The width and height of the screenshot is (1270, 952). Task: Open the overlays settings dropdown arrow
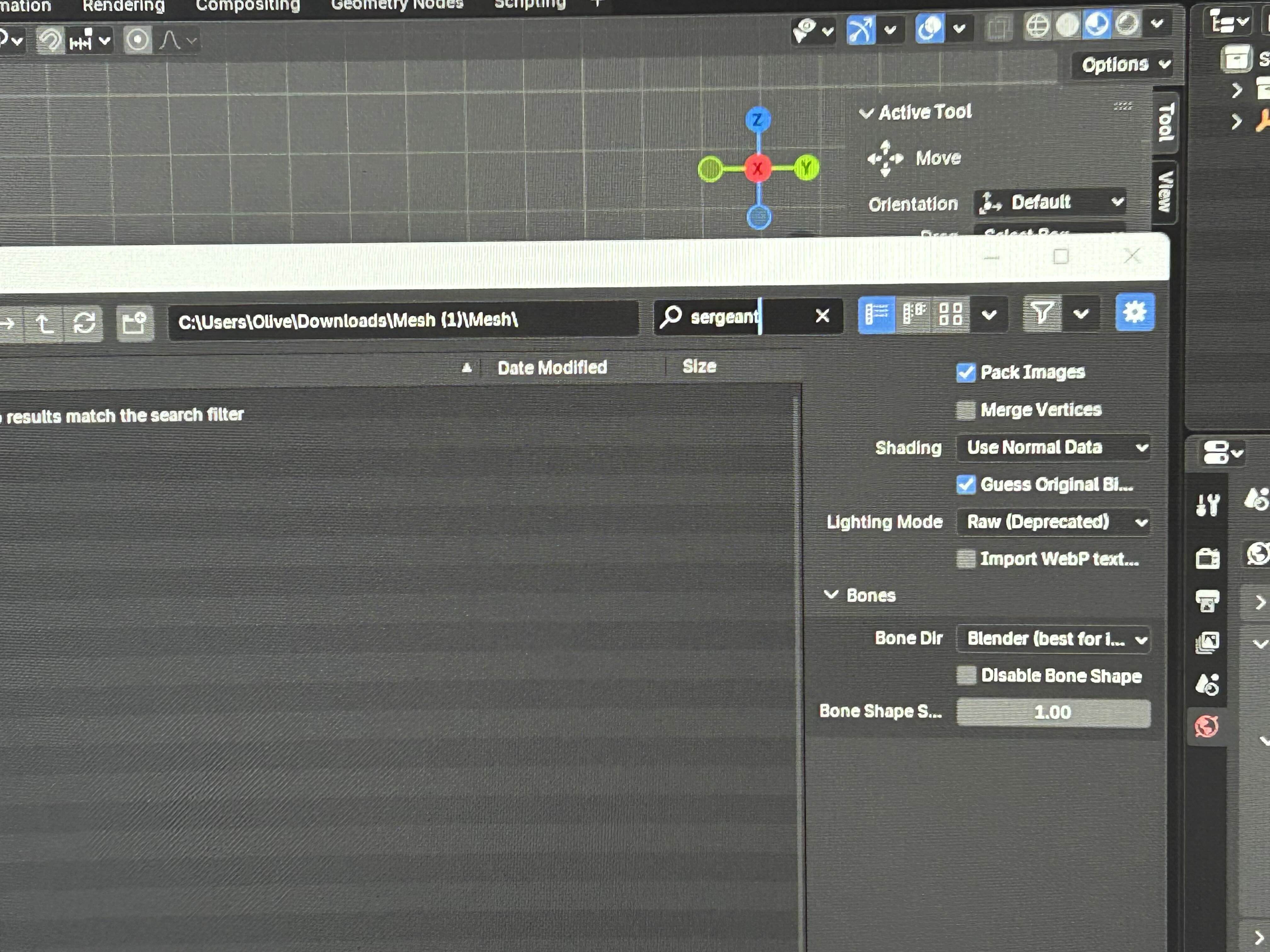pos(959,28)
